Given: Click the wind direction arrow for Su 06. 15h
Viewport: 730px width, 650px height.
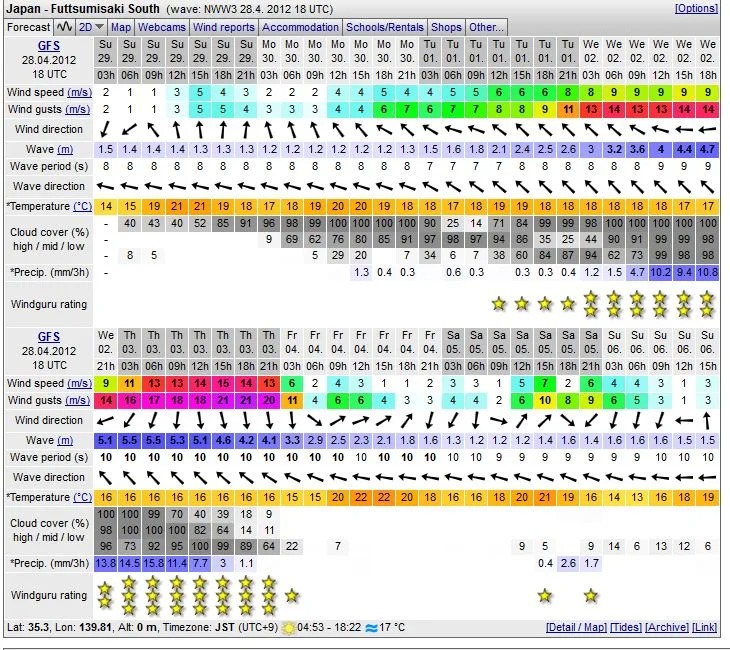Looking at the screenshot, I should pos(707,420).
